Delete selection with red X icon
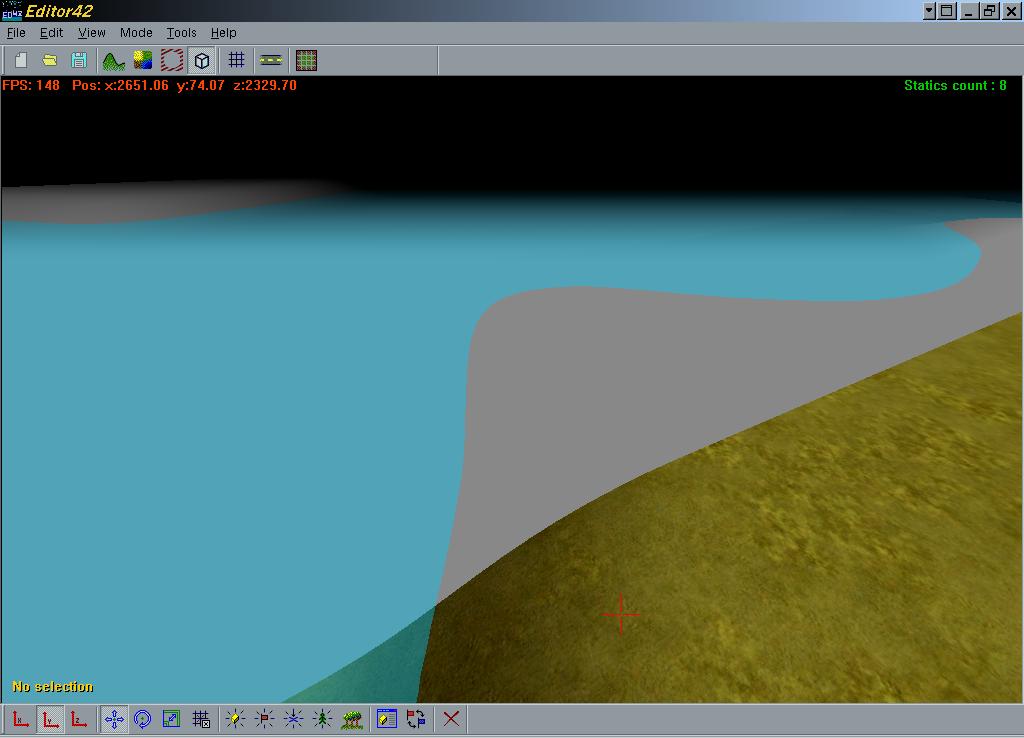Image resolution: width=1024 pixels, height=738 pixels. pos(451,720)
